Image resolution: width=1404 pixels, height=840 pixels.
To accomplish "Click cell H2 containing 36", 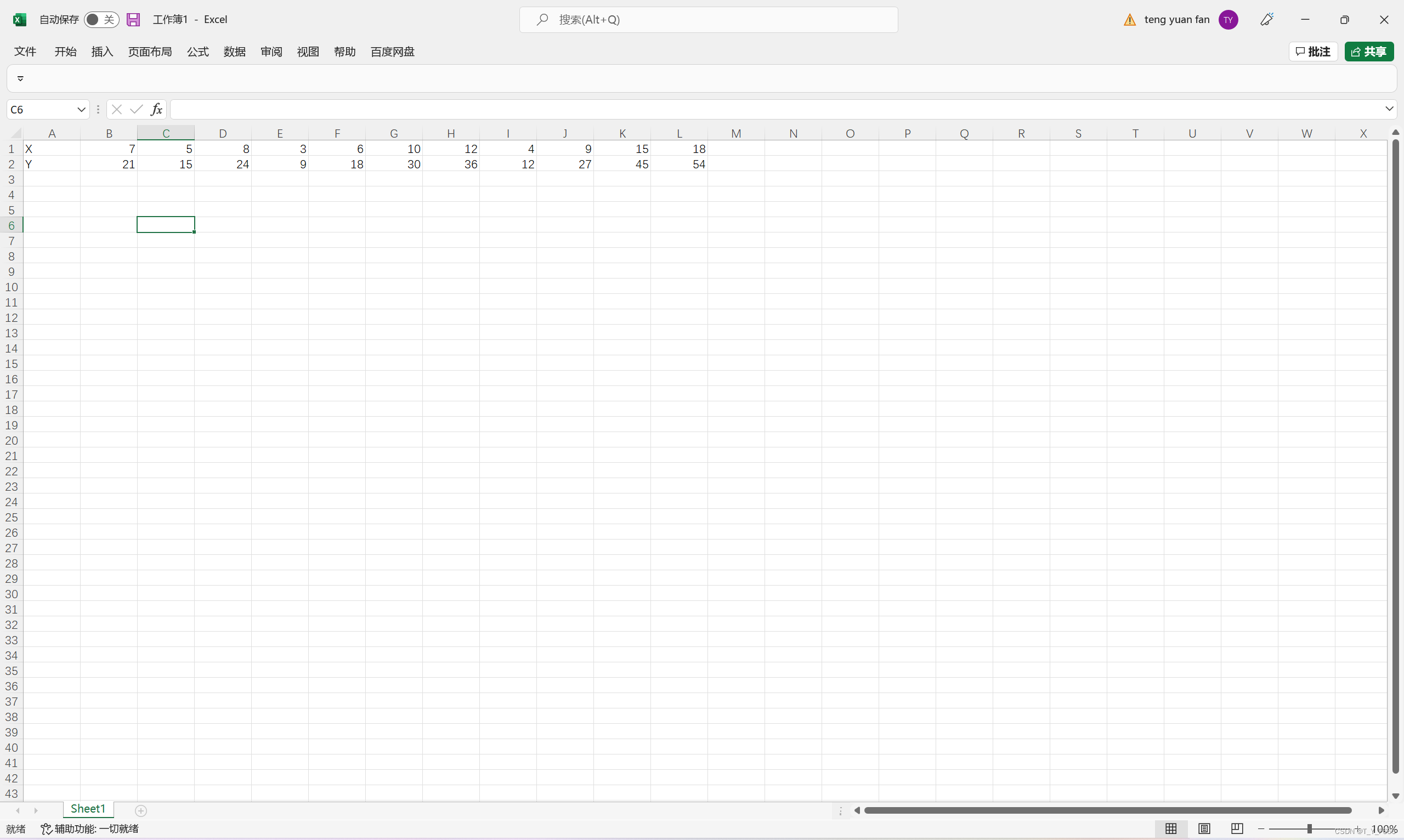I will pos(451,164).
